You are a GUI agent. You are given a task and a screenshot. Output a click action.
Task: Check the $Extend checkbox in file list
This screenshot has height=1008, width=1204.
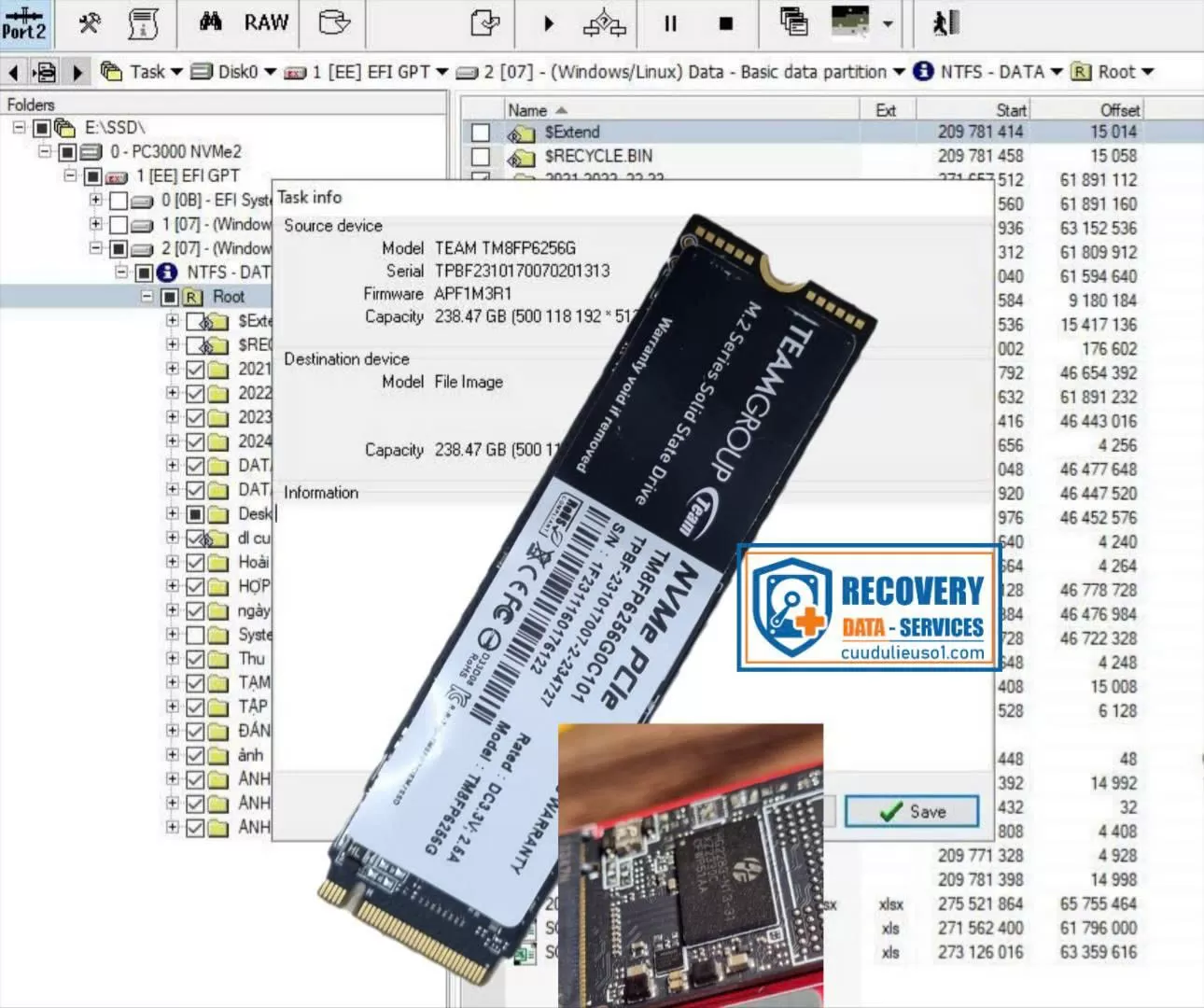[x=481, y=133]
